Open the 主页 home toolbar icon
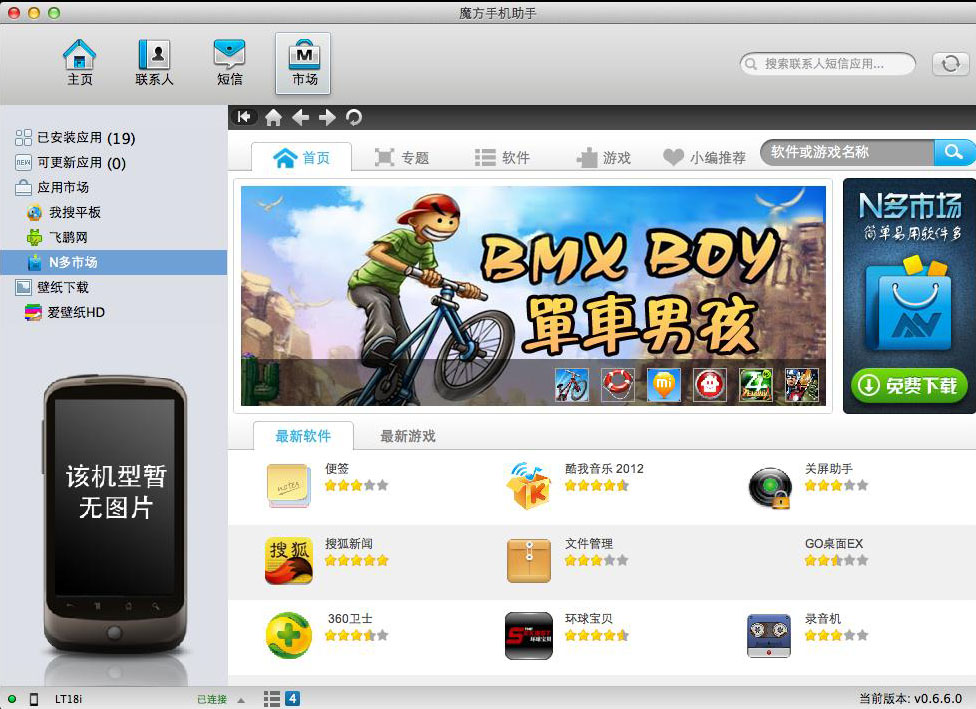The height and width of the screenshot is (709, 976). [x=80, y=62]
